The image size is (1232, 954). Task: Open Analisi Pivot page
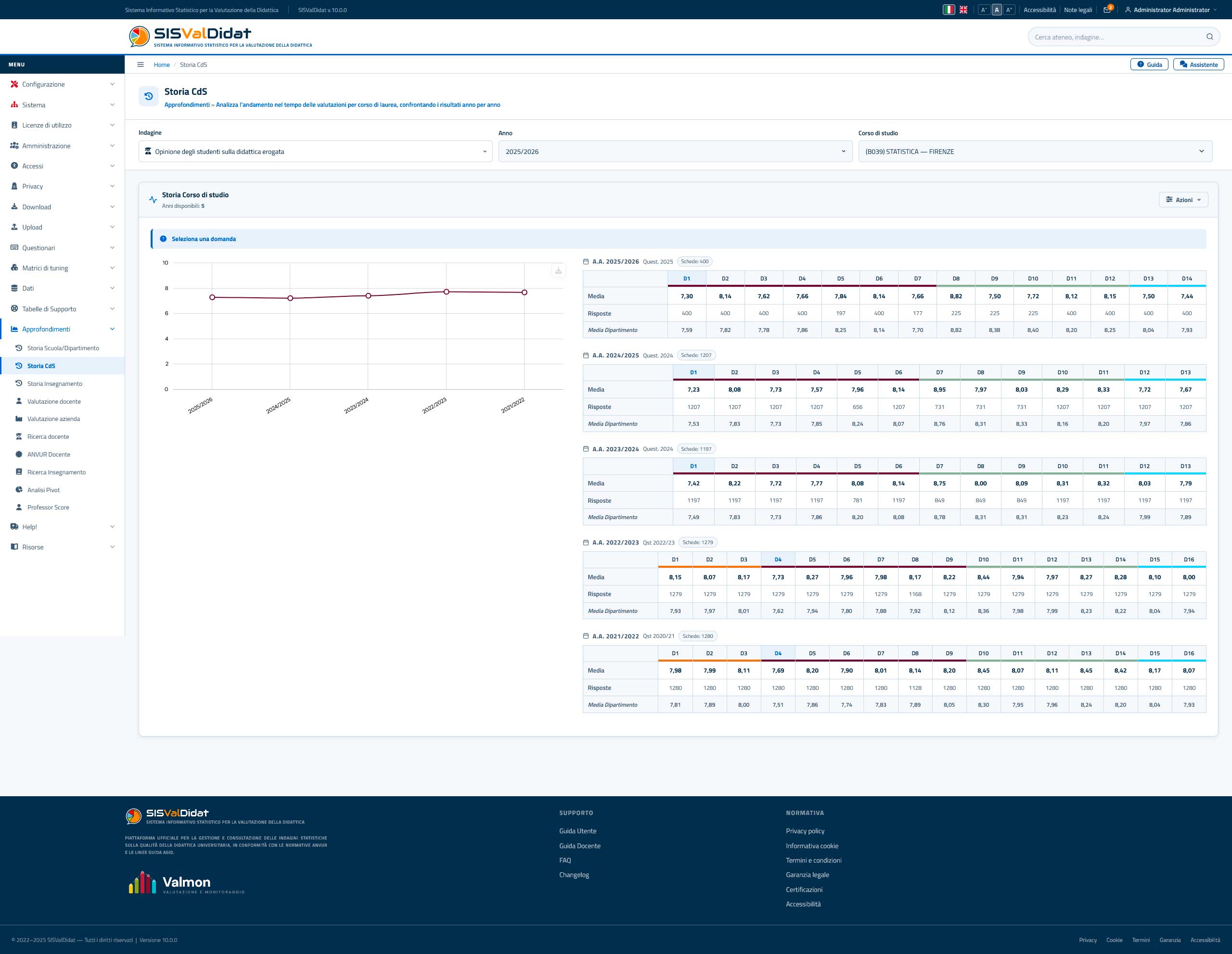63,490
